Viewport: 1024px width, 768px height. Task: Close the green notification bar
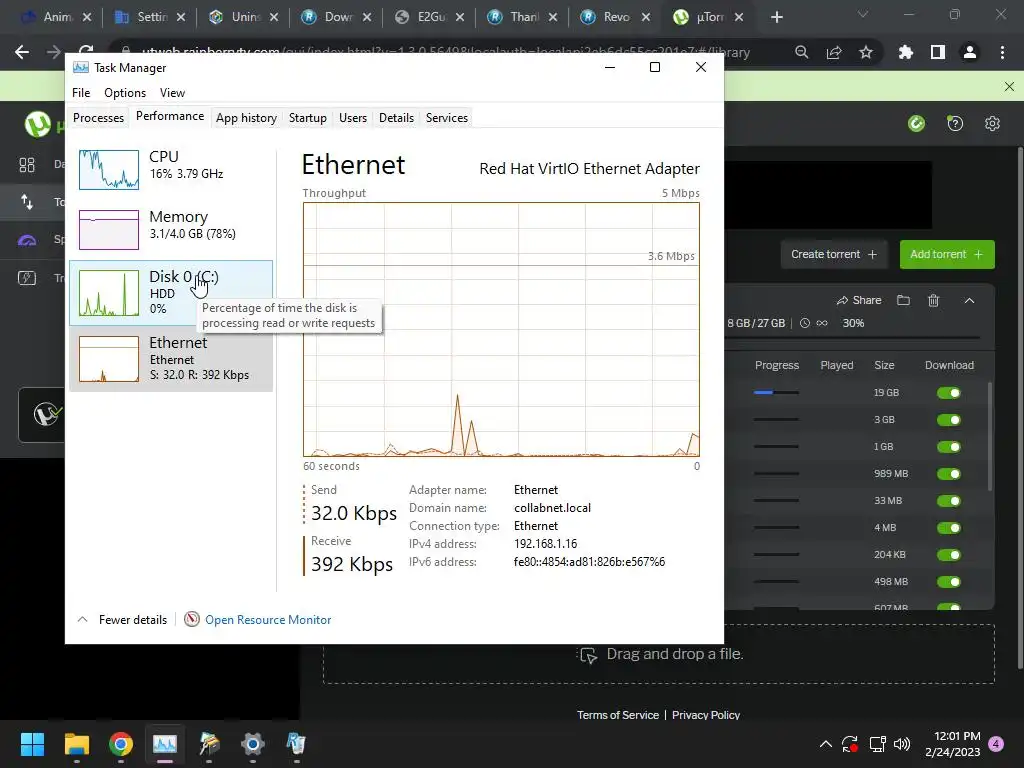pos(1009,86)
